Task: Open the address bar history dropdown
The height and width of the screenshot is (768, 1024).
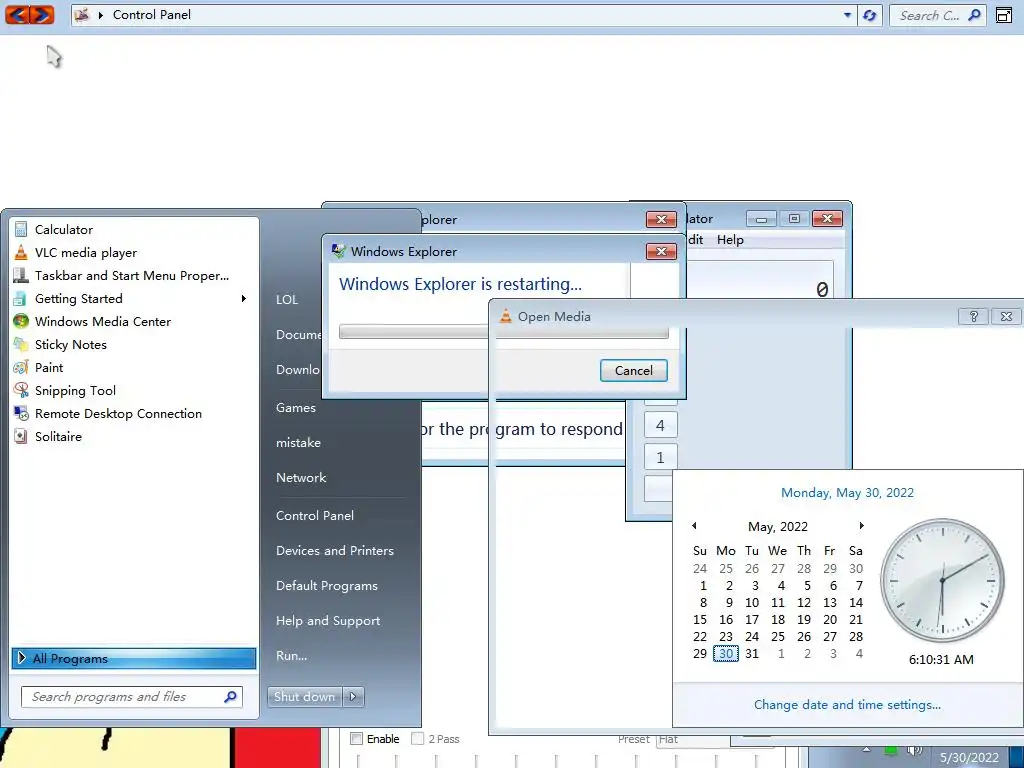Action: (847, 14)
